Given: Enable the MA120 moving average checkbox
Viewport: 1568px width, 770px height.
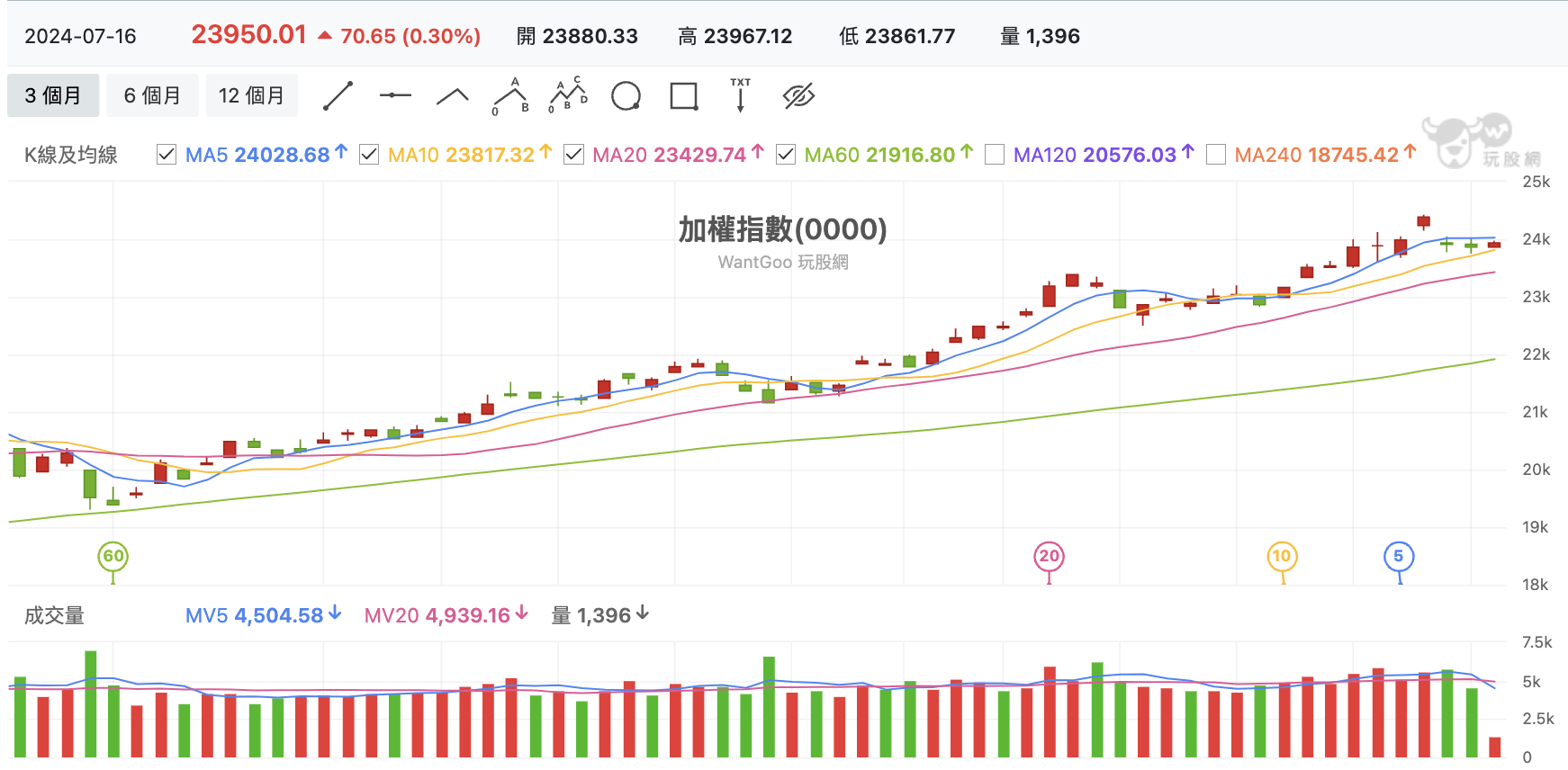Looking at the screenshot, I should [995, 155].
